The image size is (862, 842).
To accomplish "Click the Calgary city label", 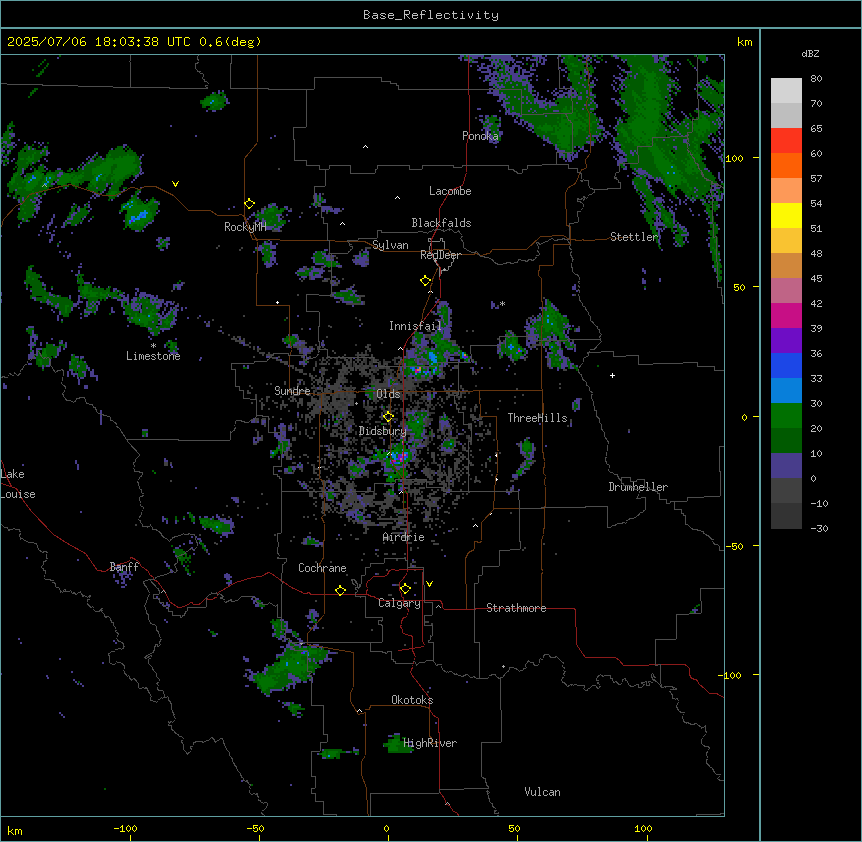I will point(399,603).
